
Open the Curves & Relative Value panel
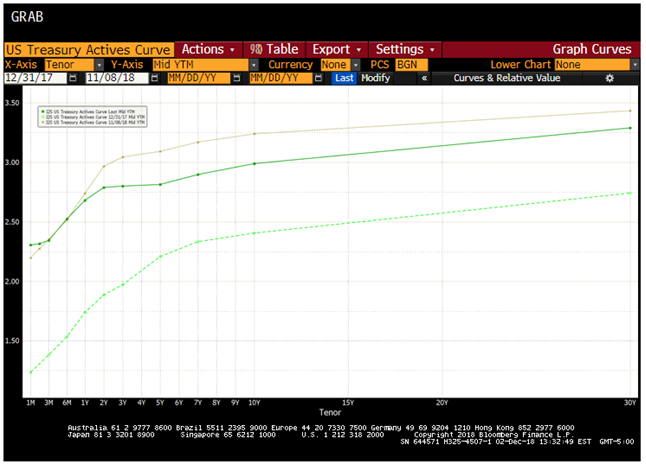(x=507, y=78)
